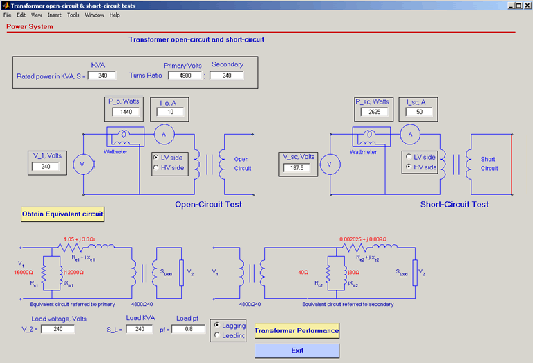
Task: Open the Edit menu
Action: (21, 15)
